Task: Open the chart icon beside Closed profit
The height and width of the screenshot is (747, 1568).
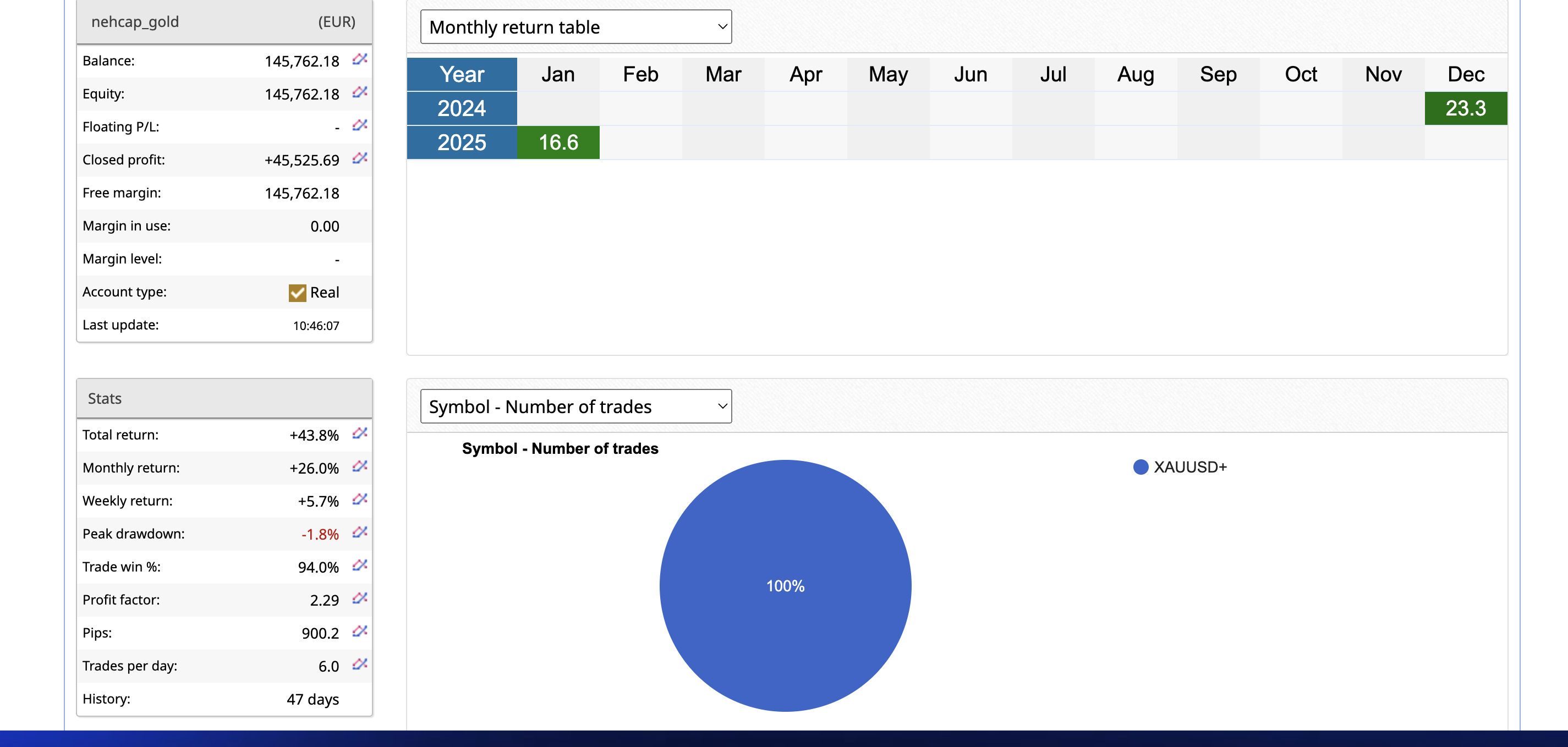Action: [360, 158]
